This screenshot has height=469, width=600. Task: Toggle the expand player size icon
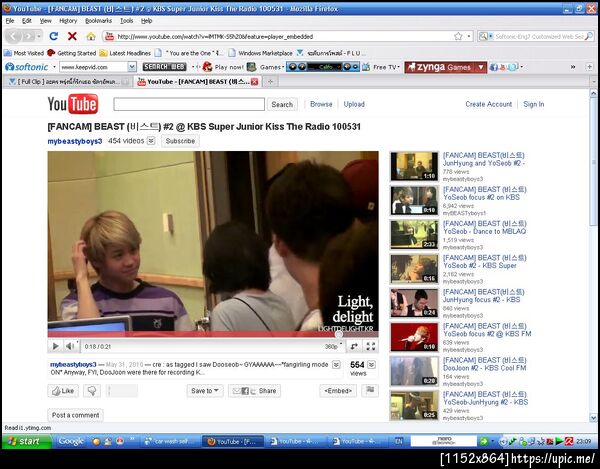pyautogui.click(x=354, y=346)
